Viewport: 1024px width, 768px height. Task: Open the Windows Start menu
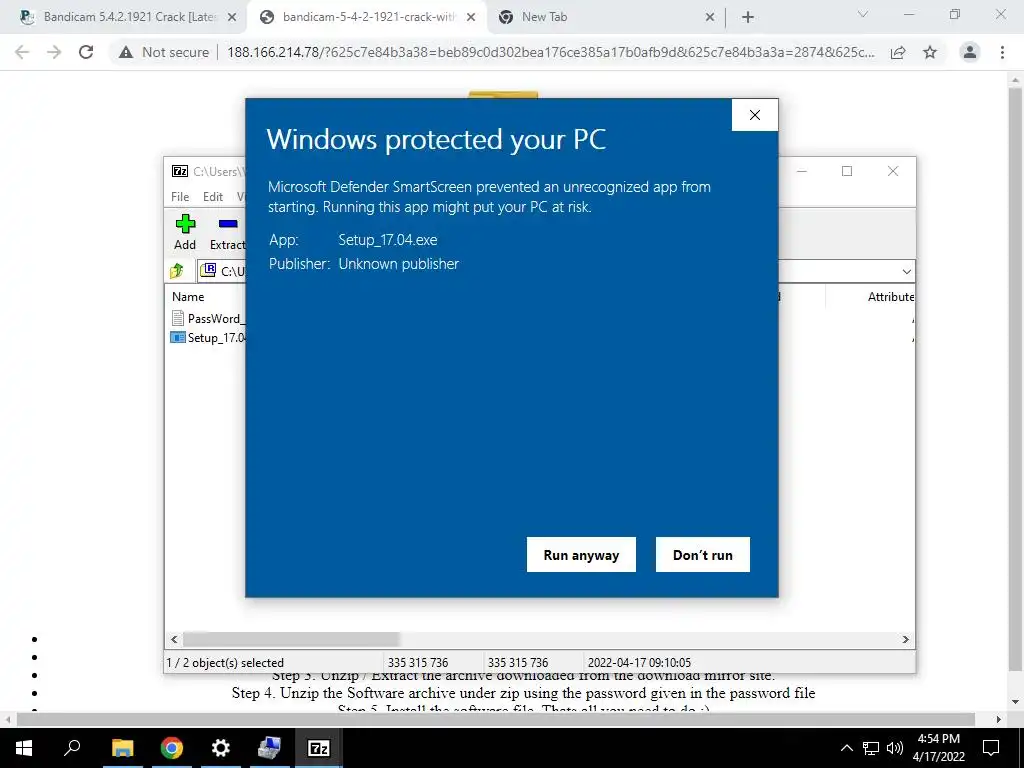point(24,748)
